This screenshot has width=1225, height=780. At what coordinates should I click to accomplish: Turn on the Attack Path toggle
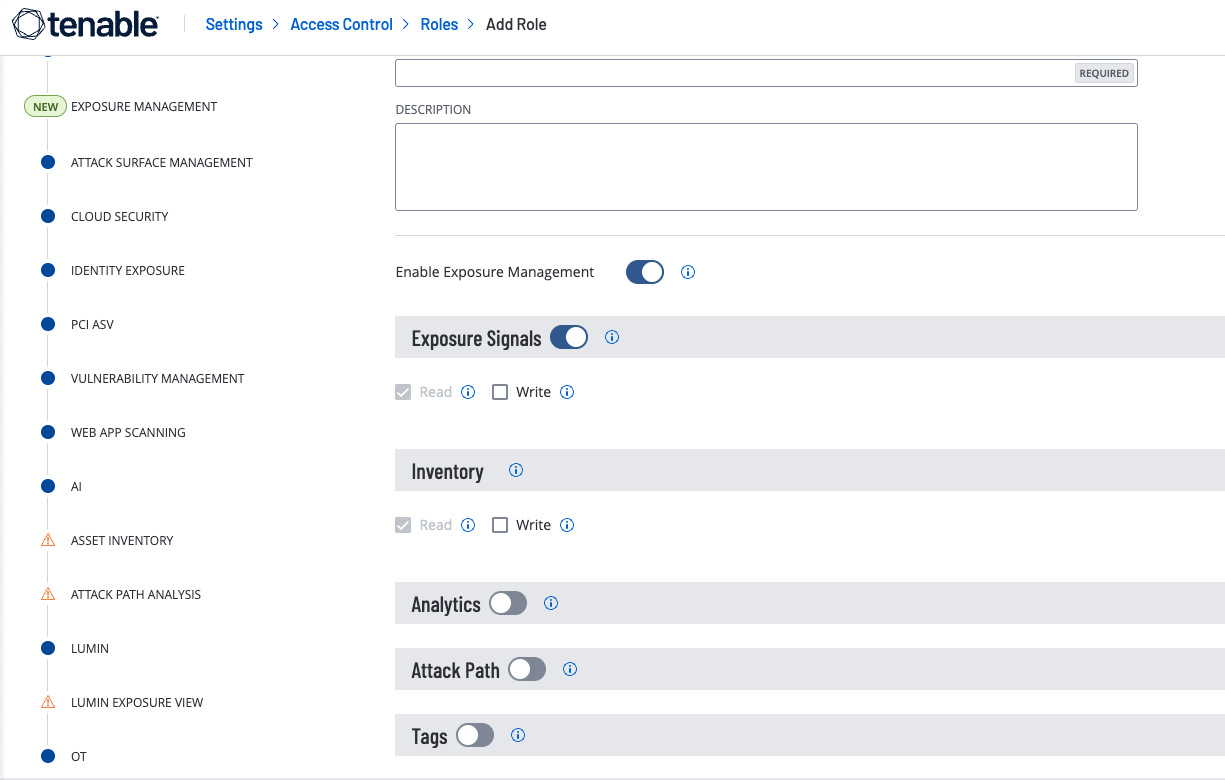(527, 669)
